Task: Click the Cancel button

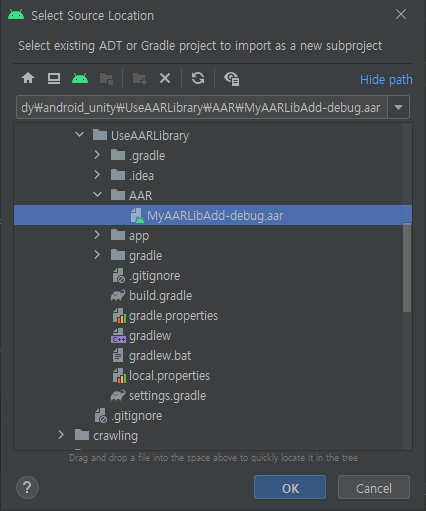Action: (374, 487)
